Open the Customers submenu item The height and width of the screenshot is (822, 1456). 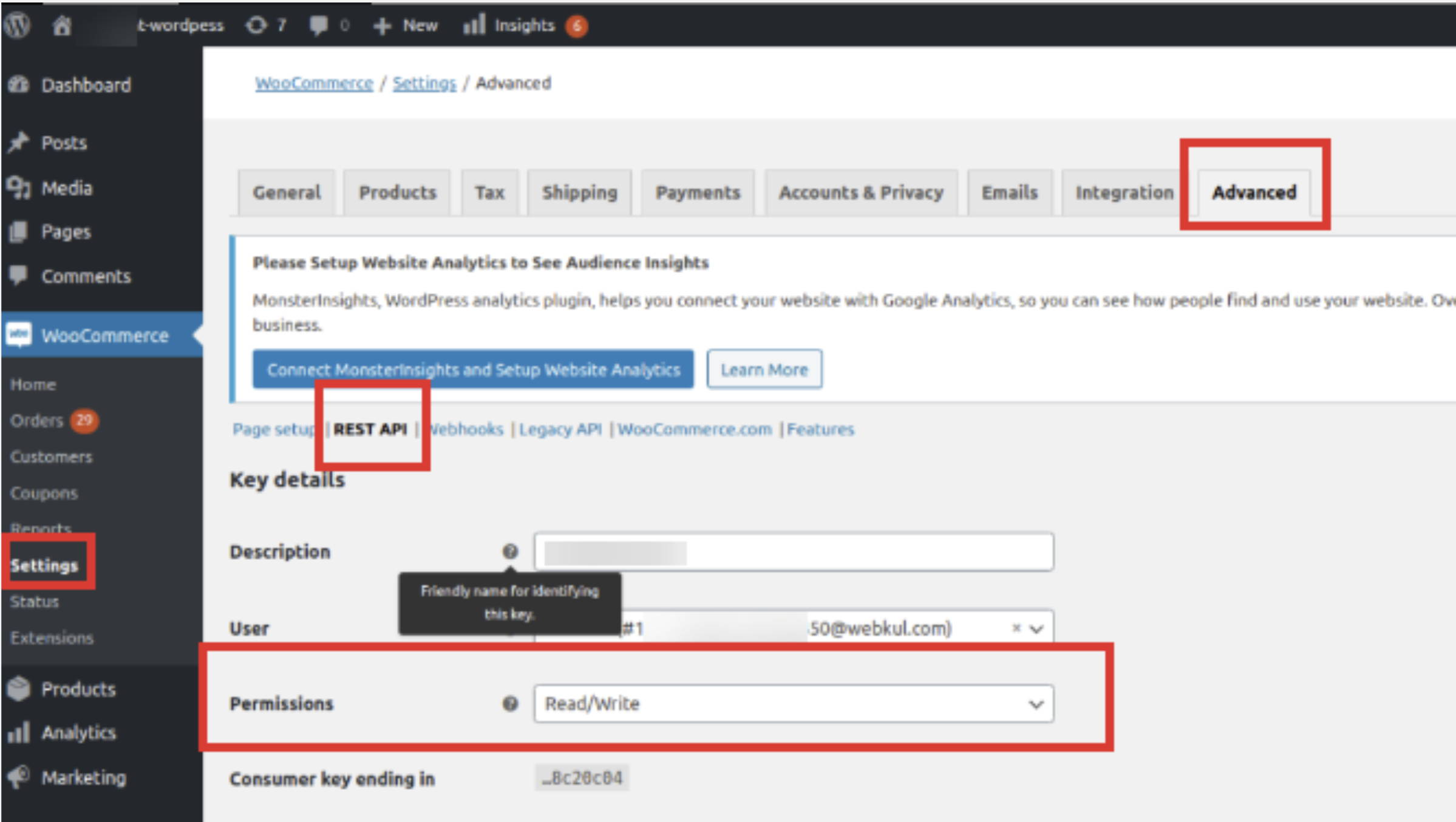[x=51, y=457]
